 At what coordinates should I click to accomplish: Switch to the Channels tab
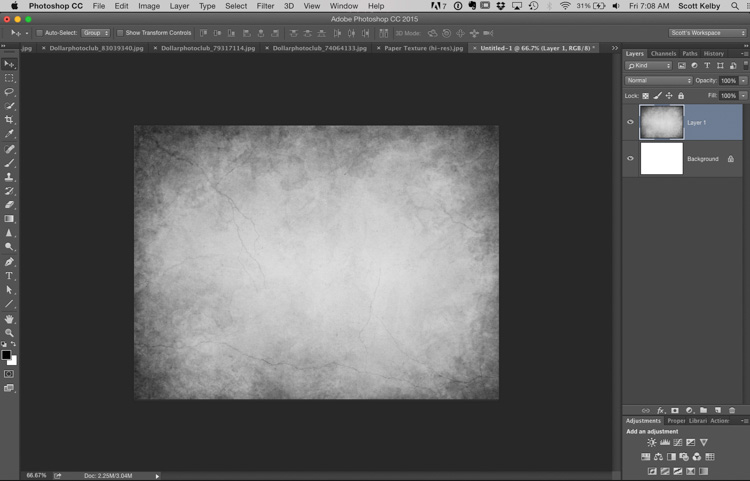pos(663,53)
